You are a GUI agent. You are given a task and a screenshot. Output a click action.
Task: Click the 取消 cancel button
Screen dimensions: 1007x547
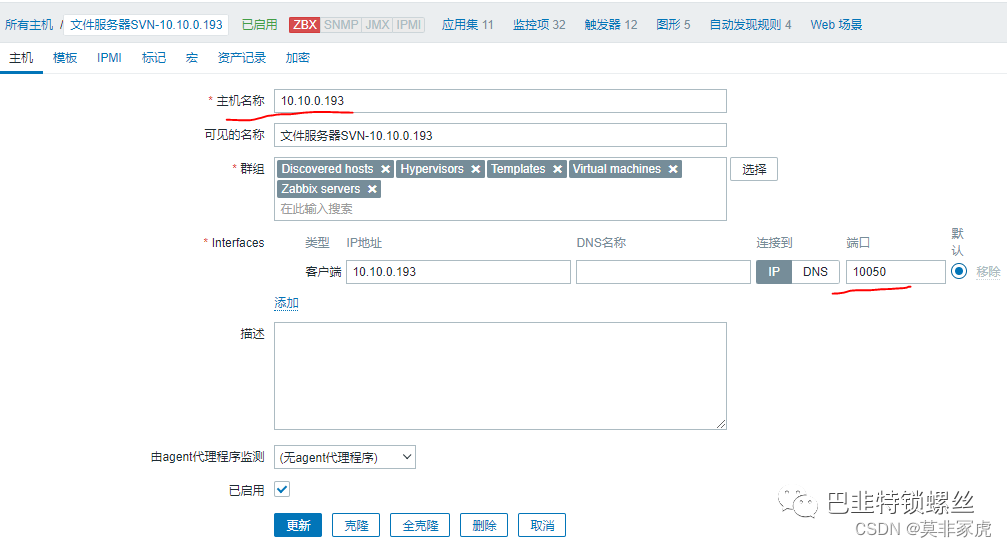click(x=542, y=525)
